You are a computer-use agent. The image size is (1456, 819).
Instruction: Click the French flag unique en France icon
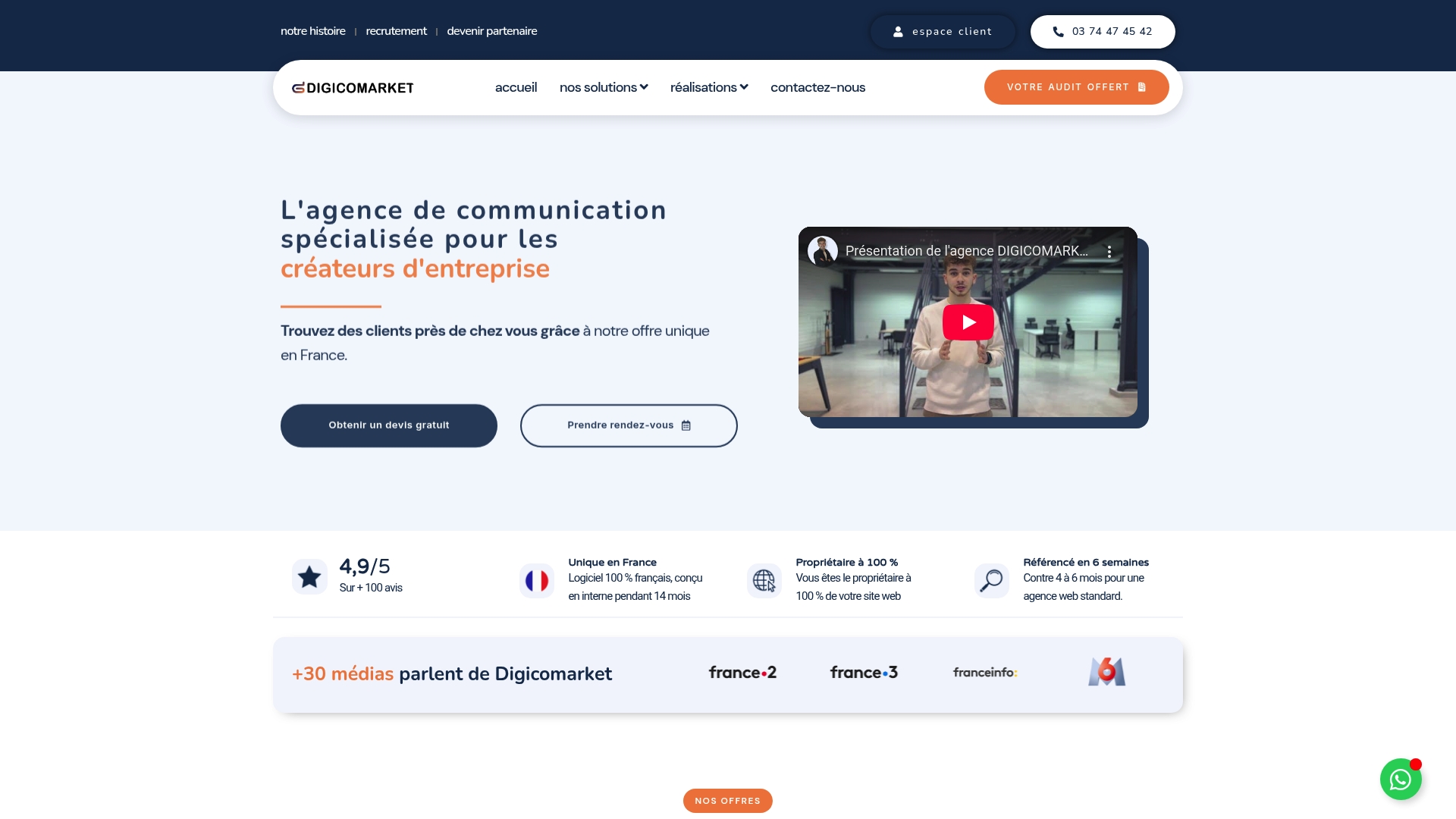point(537,579)
